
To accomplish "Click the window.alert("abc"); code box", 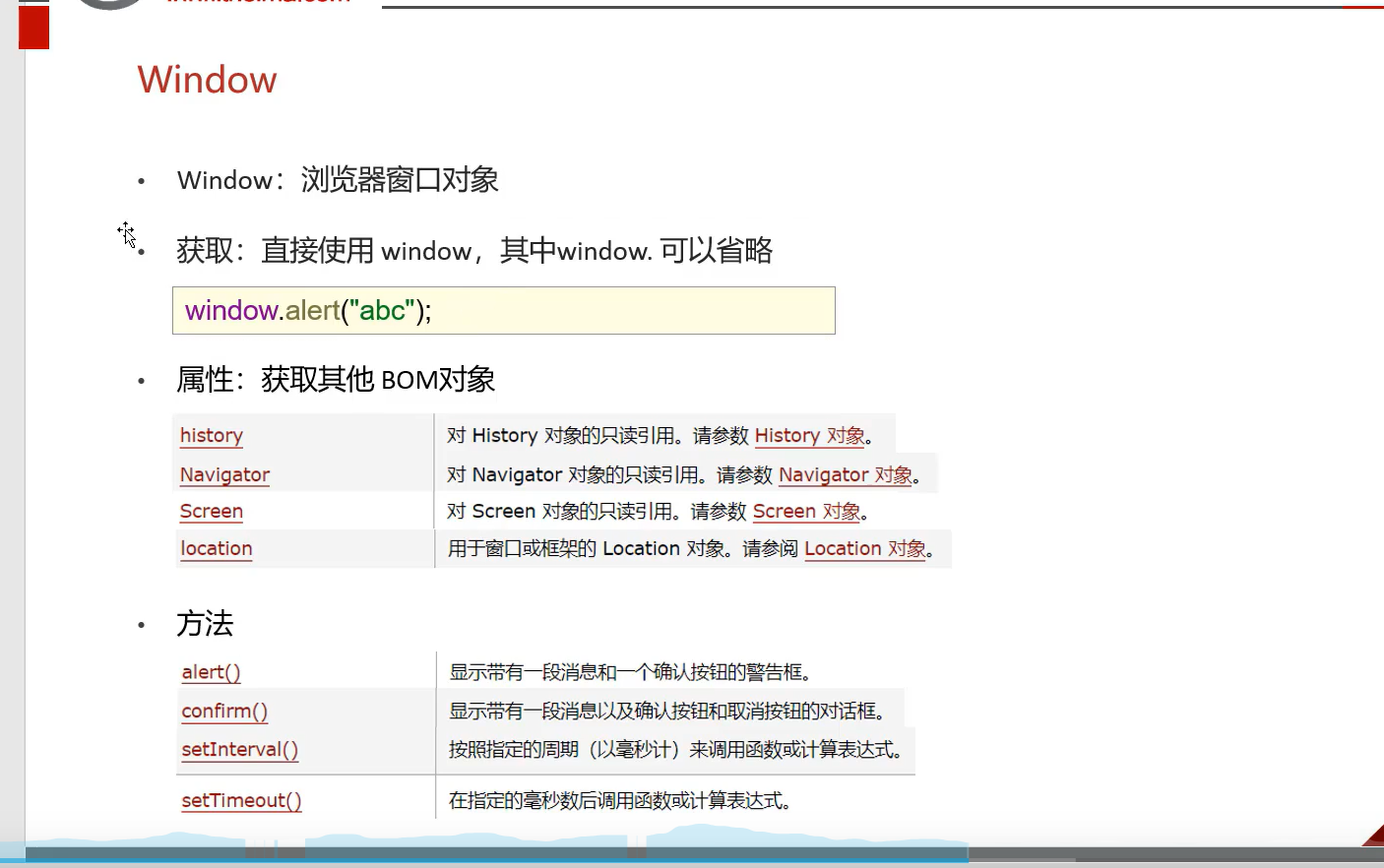I will click(x=504, y=311).
